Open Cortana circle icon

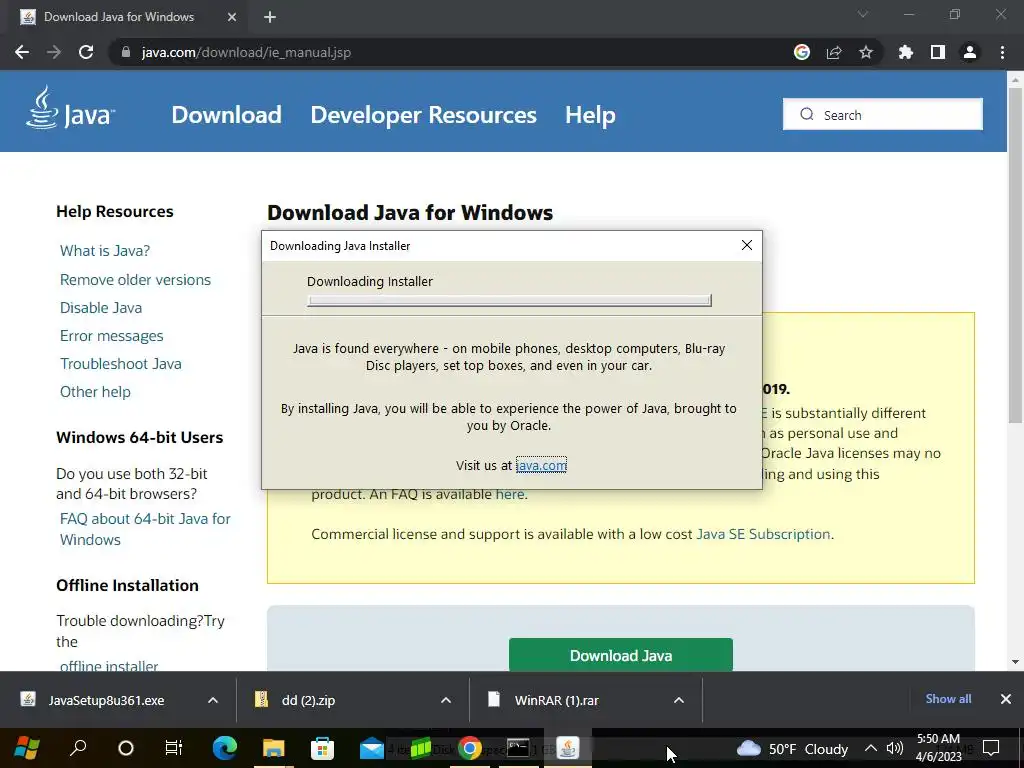[125, 748]
